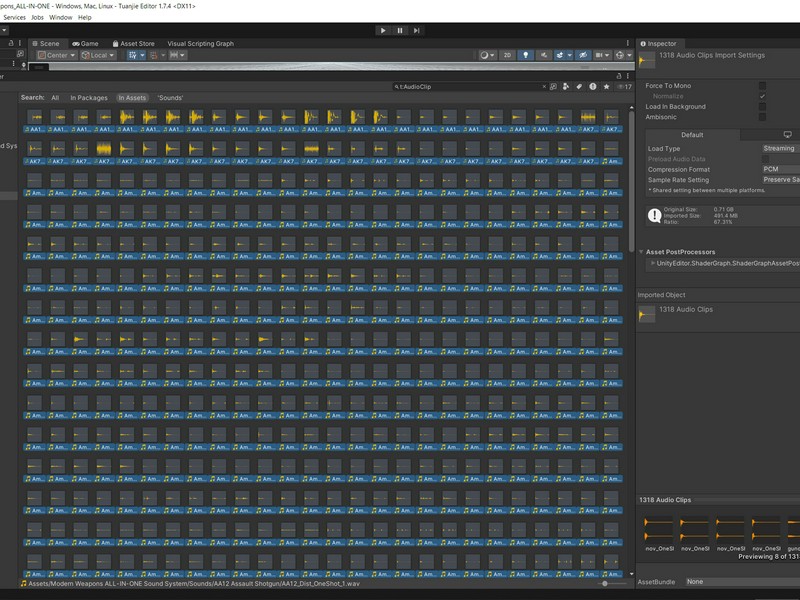Open the Scene view more options menu
800x600 pixels.
pyautogui.click(x=628, y=43)
